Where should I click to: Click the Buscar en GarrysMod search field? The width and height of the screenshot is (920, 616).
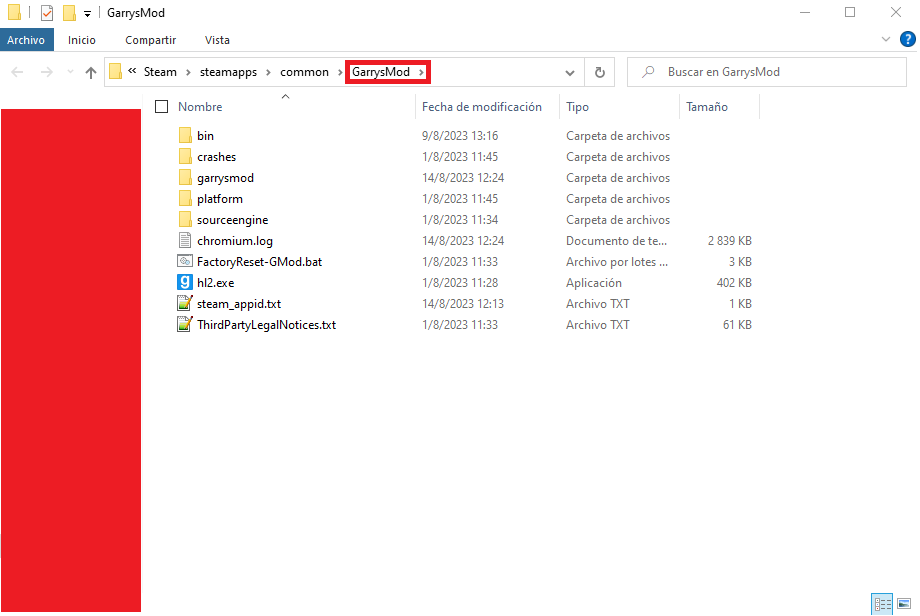767,72
